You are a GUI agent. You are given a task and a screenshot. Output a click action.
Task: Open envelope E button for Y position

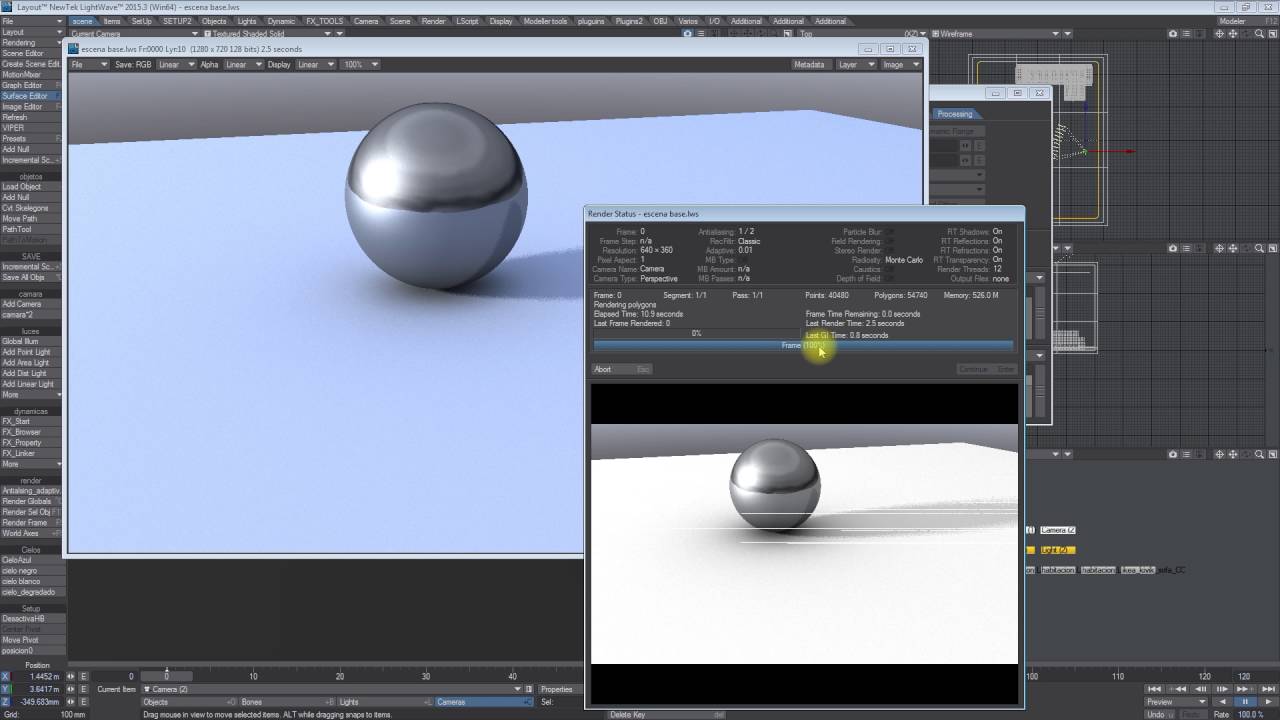tap(84, 689)
